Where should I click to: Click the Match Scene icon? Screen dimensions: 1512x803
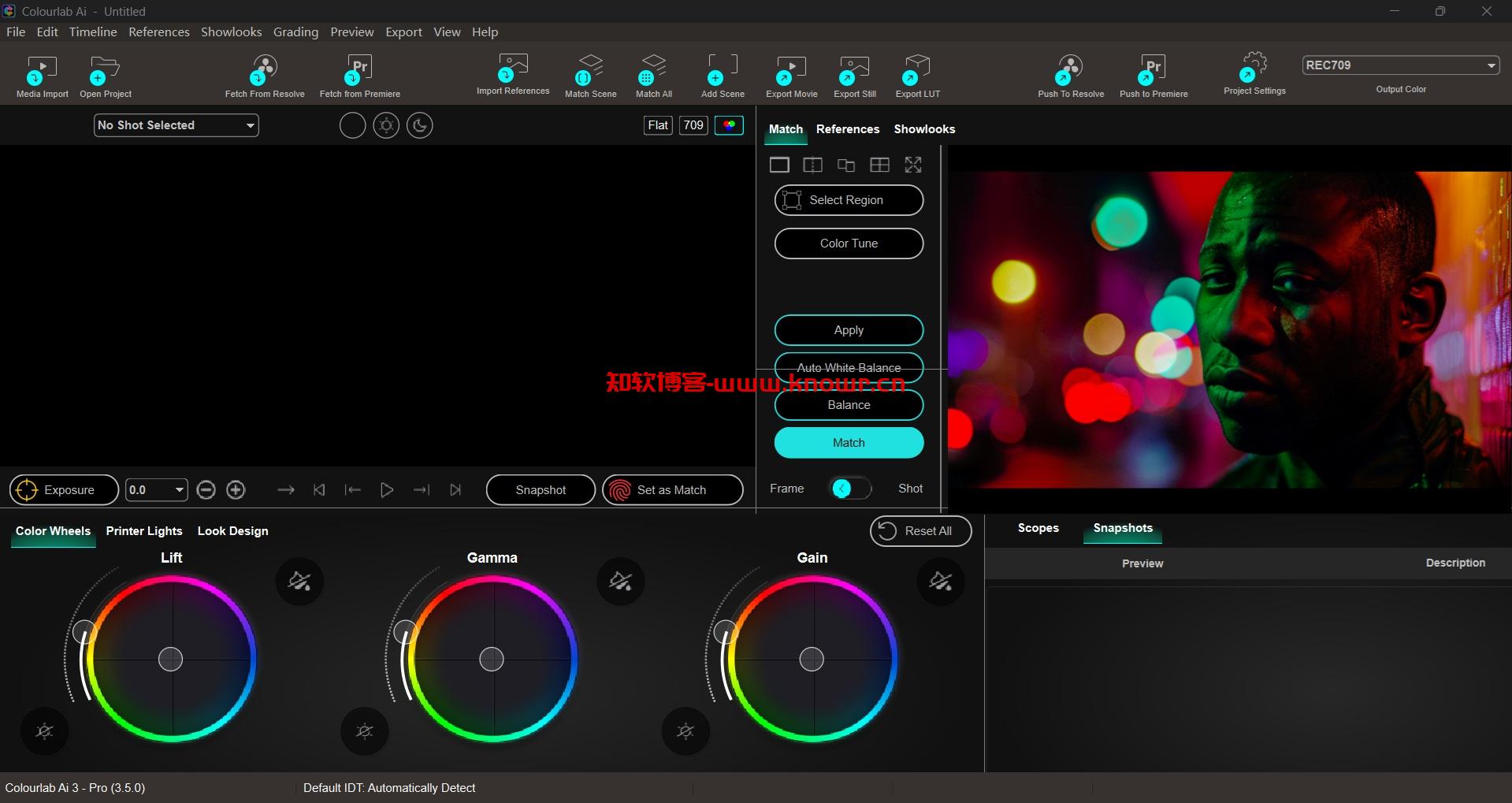[x=590, y=71]
